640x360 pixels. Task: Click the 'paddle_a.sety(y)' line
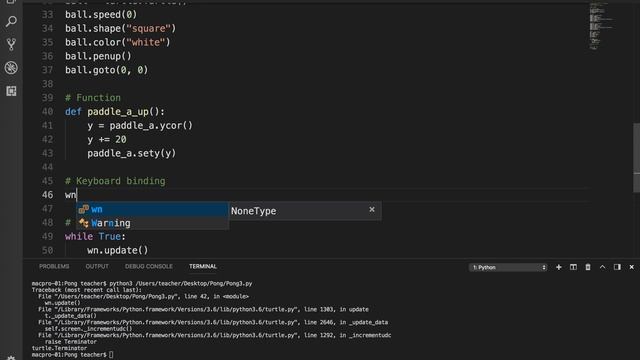[131, 153]
